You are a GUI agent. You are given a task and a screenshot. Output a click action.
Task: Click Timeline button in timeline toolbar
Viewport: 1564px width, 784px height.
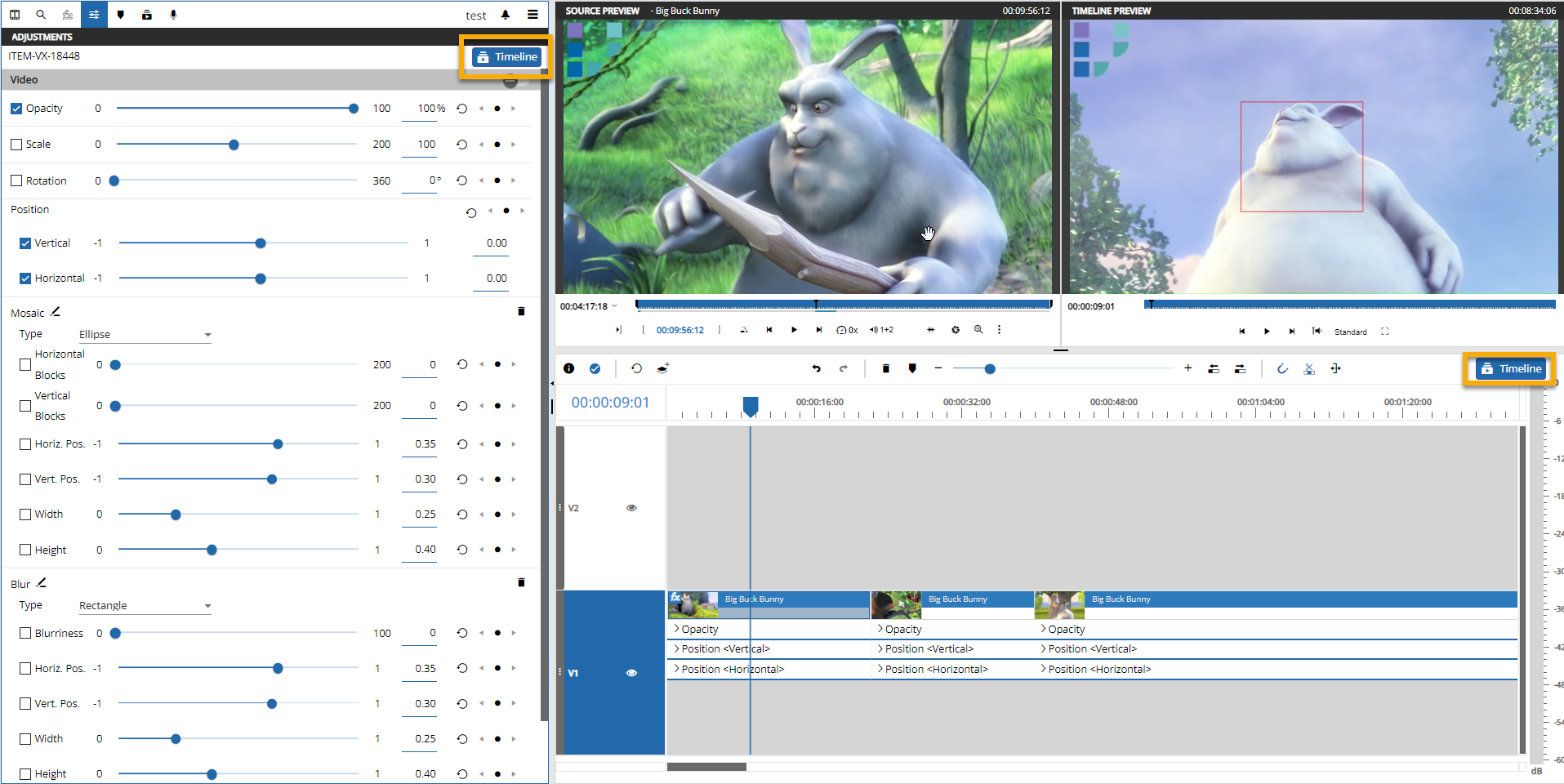(1510, 369)
